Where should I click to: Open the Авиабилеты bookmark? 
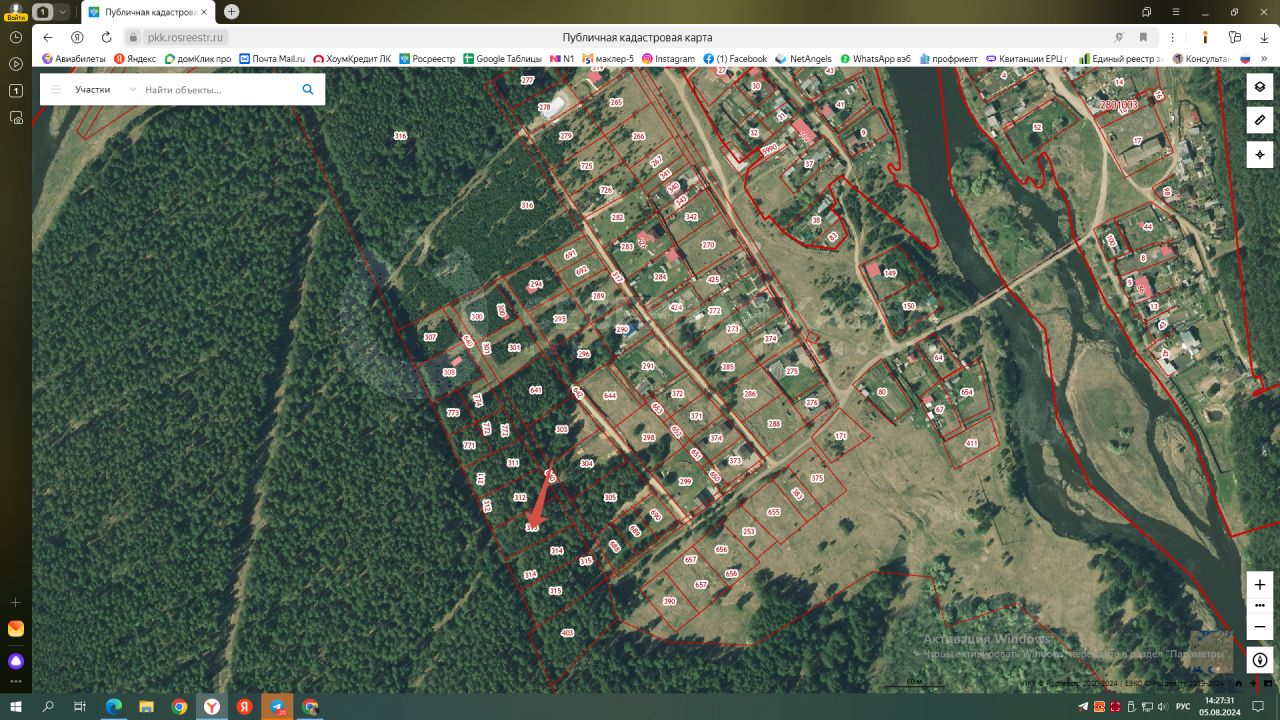75,59
